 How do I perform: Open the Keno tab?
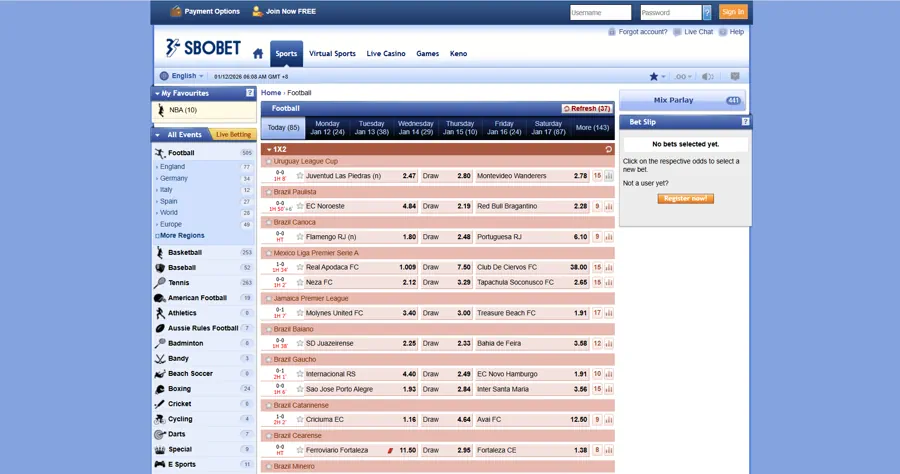[x=458, y=53]
